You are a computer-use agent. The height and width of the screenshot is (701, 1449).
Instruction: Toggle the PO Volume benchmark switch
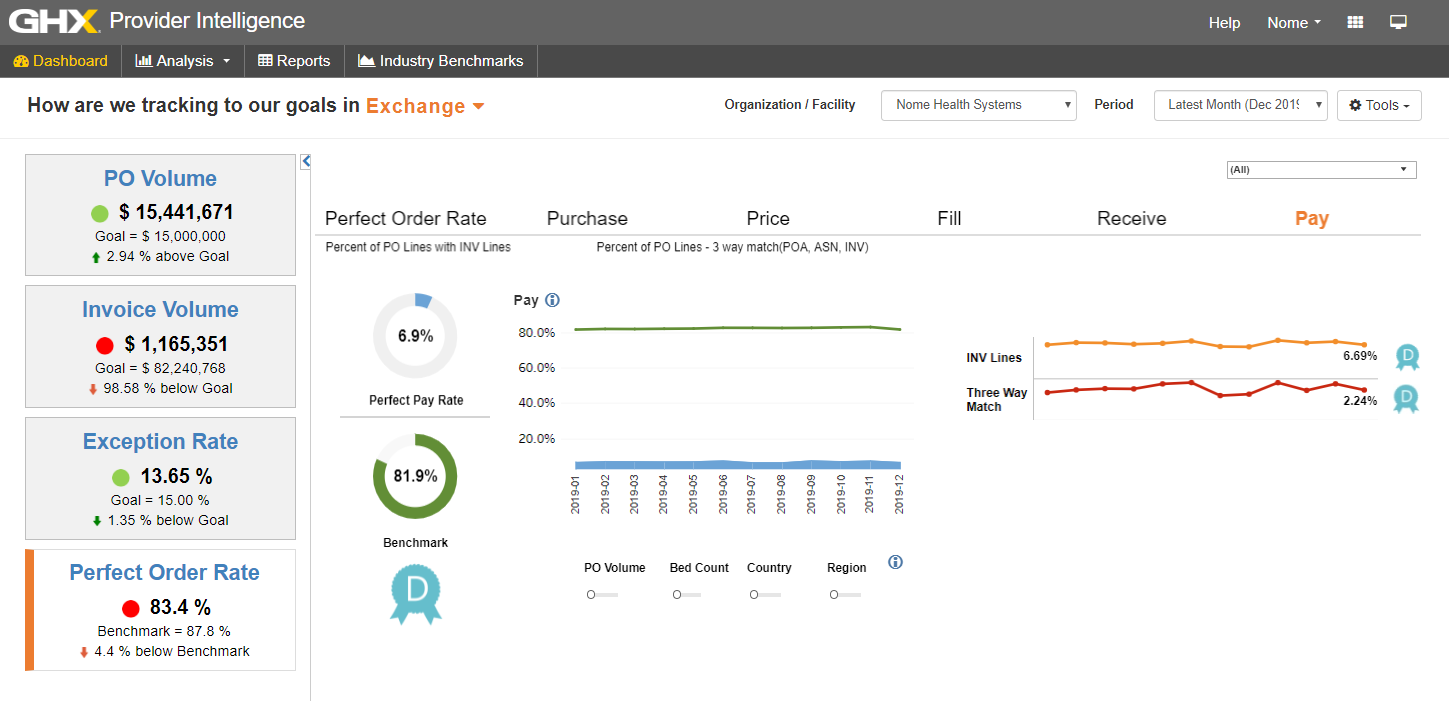point(601,595)
